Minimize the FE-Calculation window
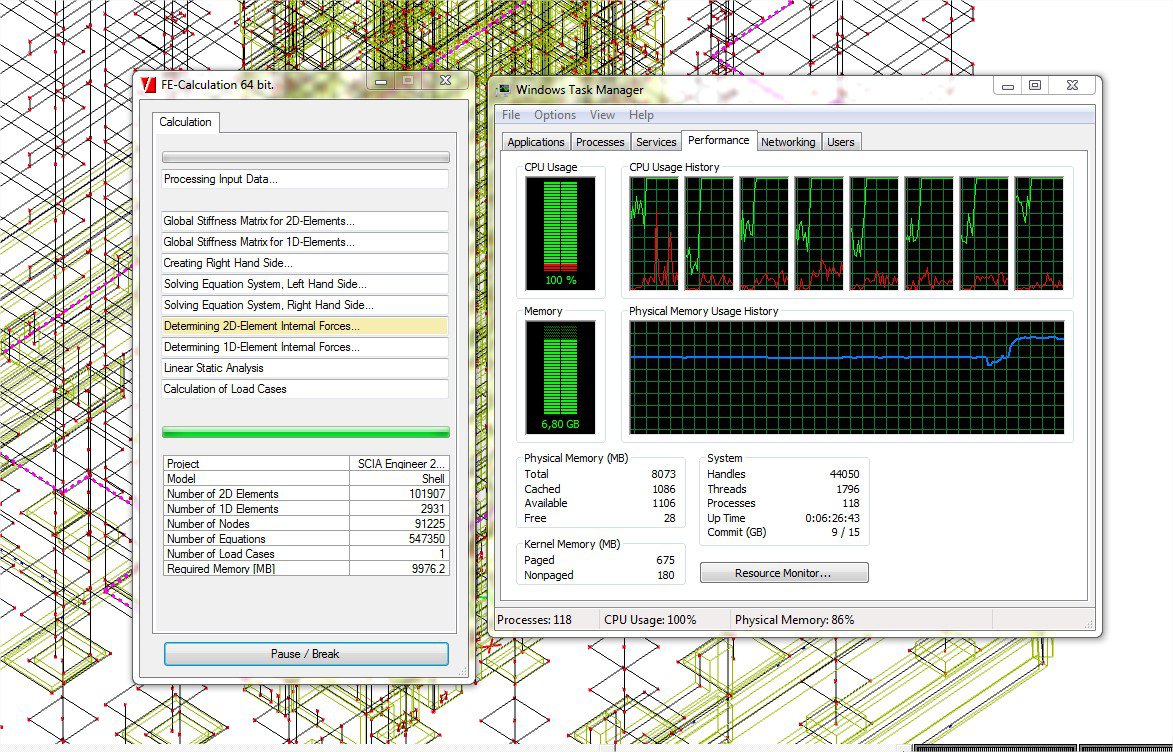 click(x=381, y=81)
